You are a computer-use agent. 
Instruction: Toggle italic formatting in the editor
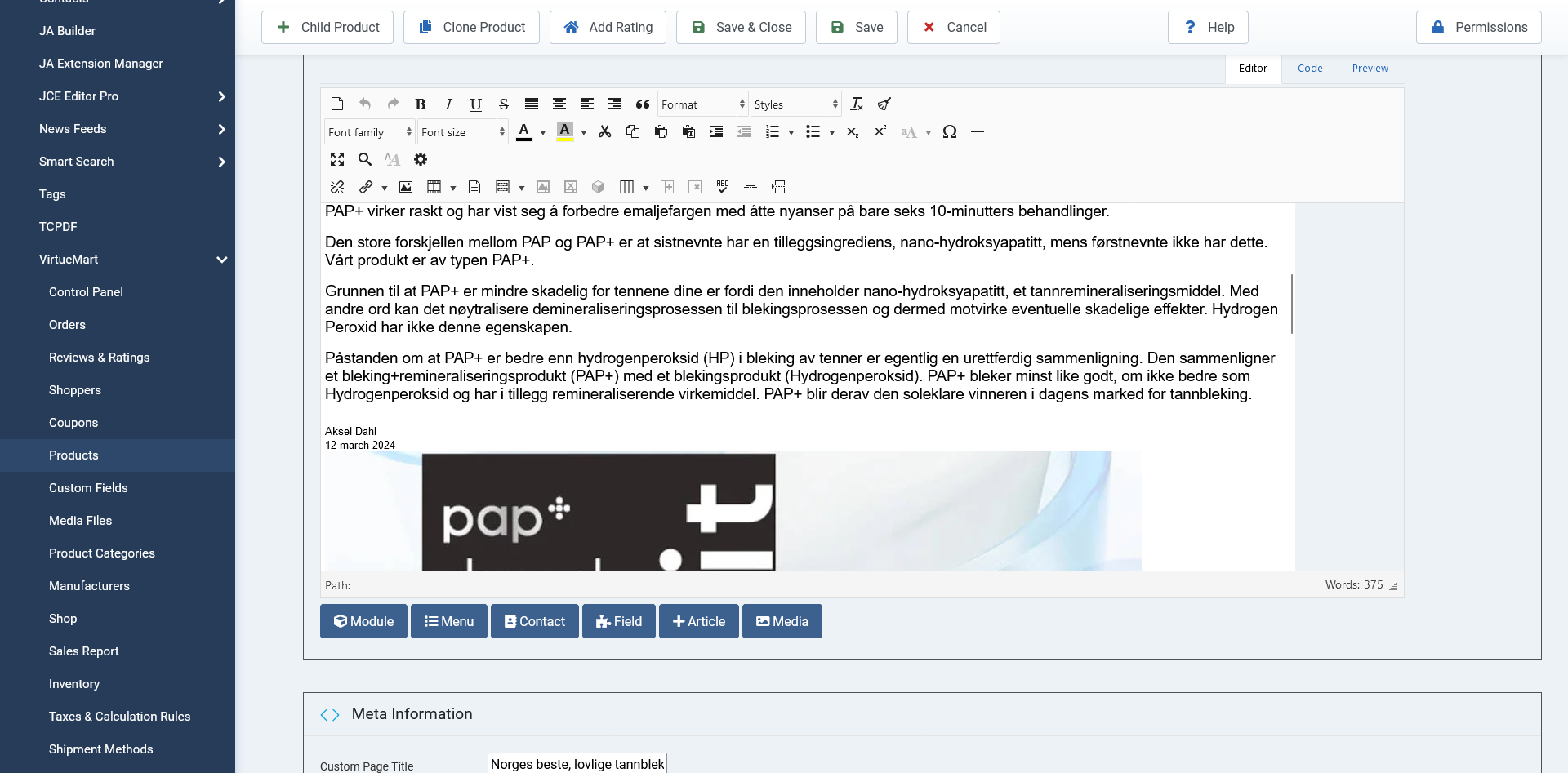tap(448, 104)
